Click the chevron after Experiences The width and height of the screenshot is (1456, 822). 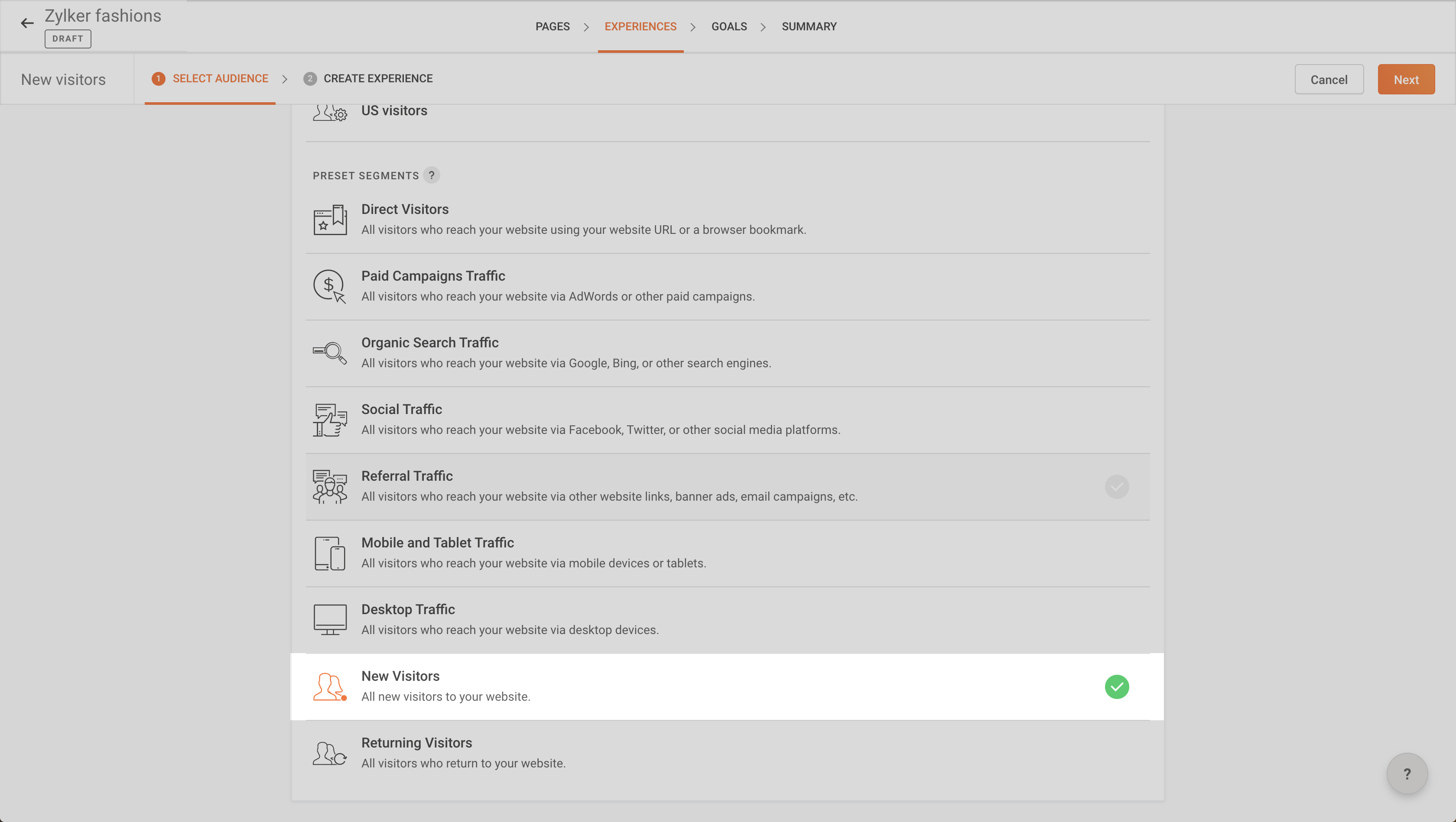coord(692,27)
